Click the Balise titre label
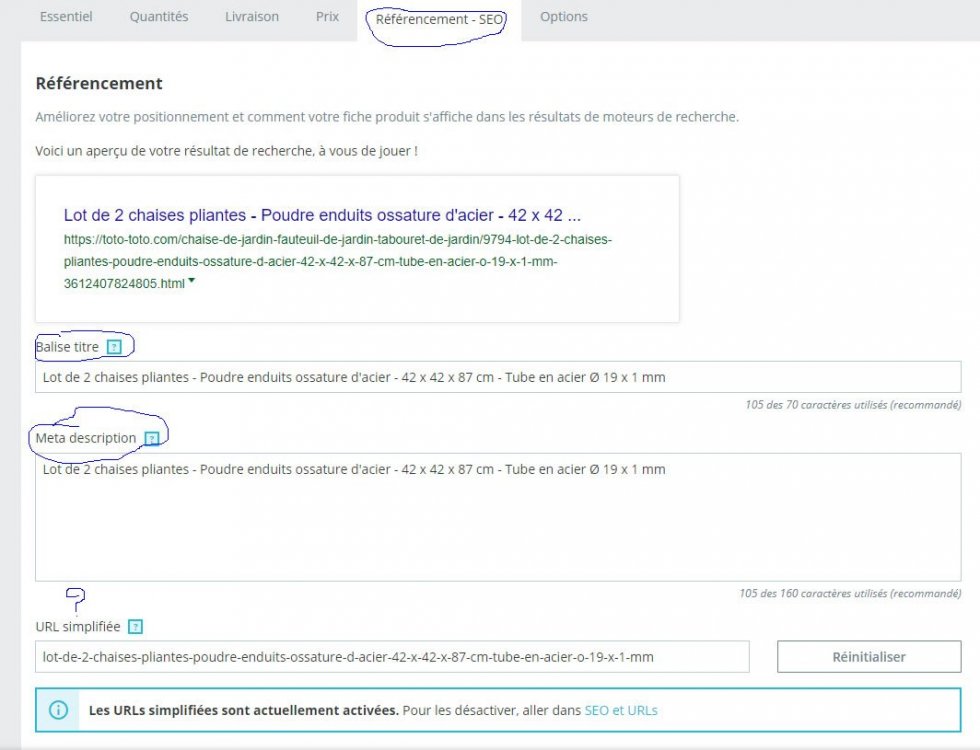980x750 pixels. point(68,347)
